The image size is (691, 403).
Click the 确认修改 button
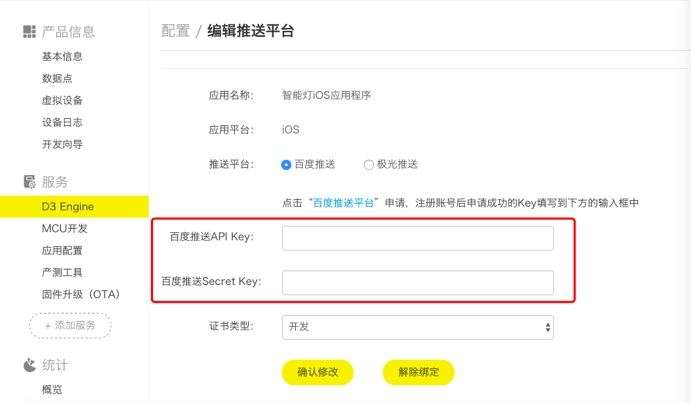pyautogui.click(x=318, y=372)
